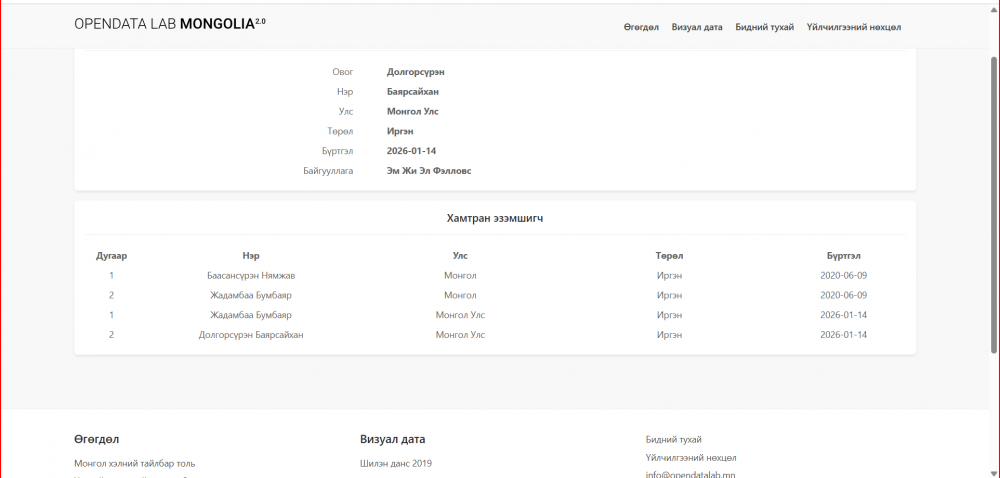Viewport: 1000px width, 478px height.
Task: Click the organization name Эм Жи Эл Фэлловс
Action: (429, 171)
